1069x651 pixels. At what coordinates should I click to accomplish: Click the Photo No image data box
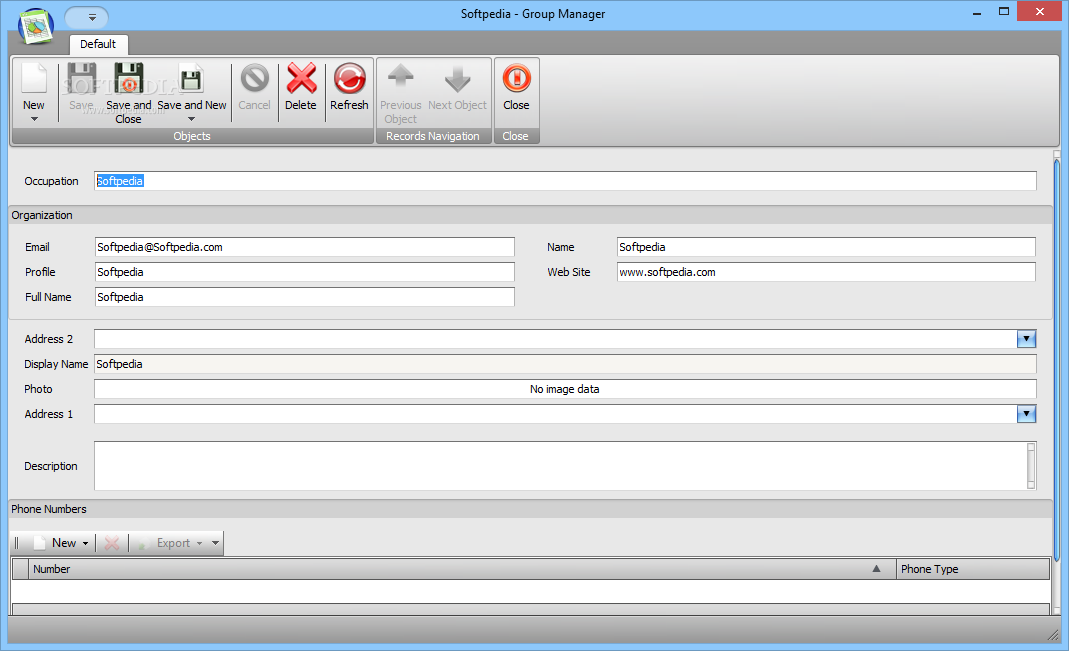point(565,389)
